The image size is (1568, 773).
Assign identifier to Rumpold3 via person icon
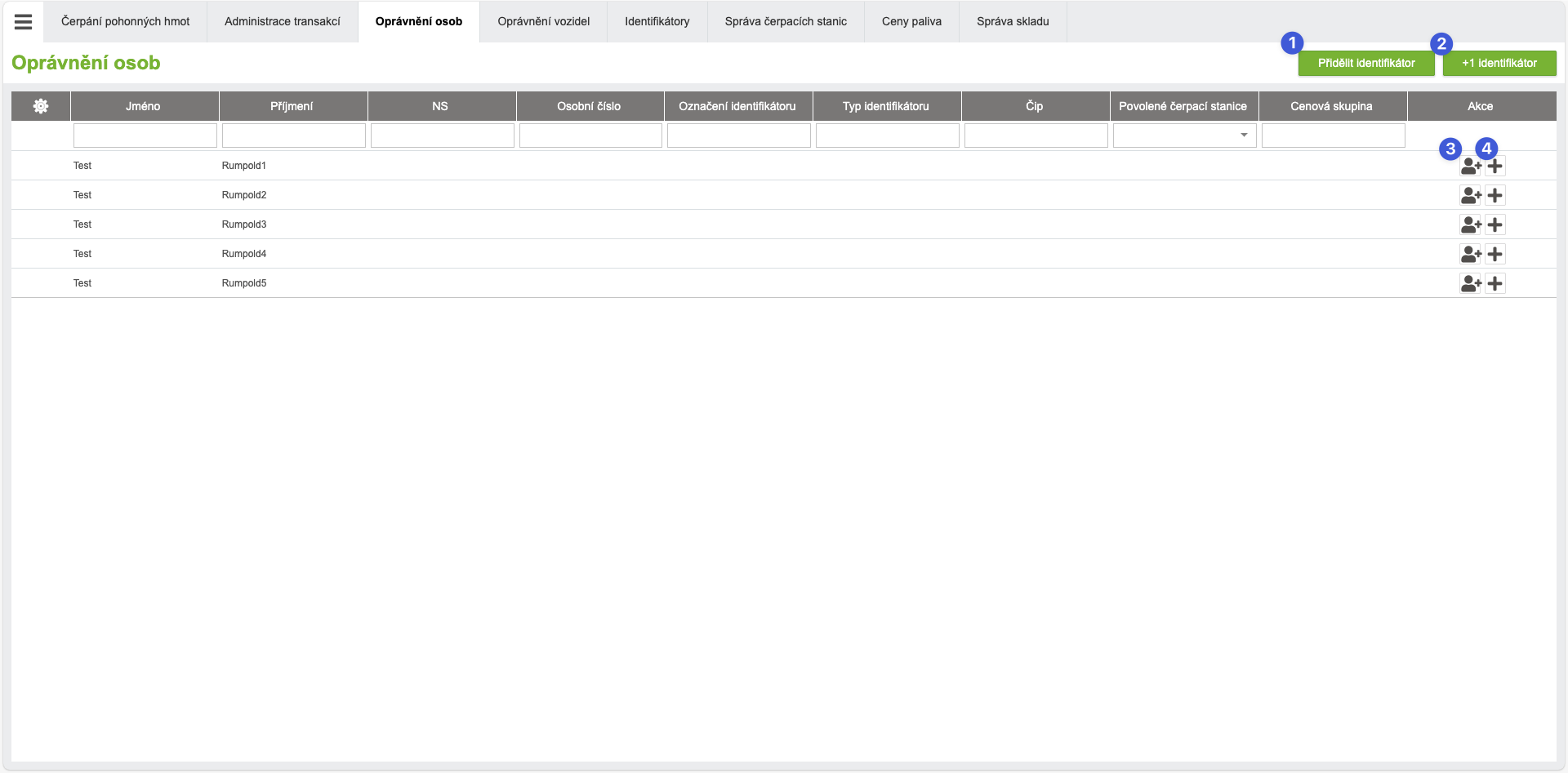[x=1471, y=224]
